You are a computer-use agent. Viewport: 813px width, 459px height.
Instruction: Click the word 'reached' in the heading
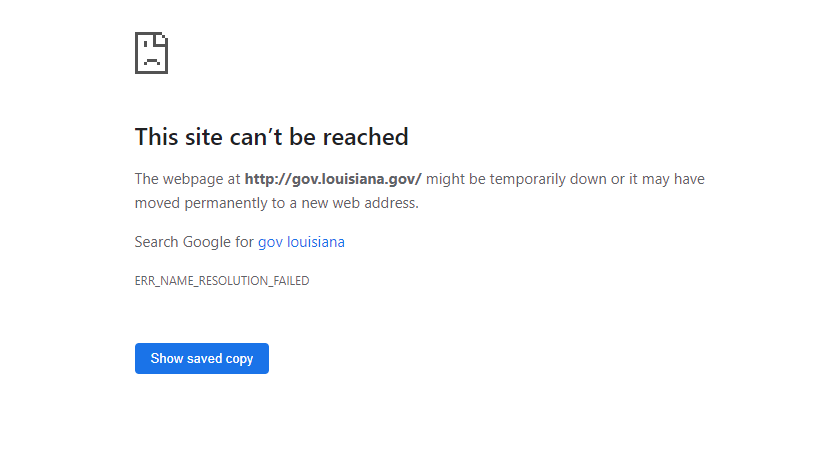pos(365,137)
